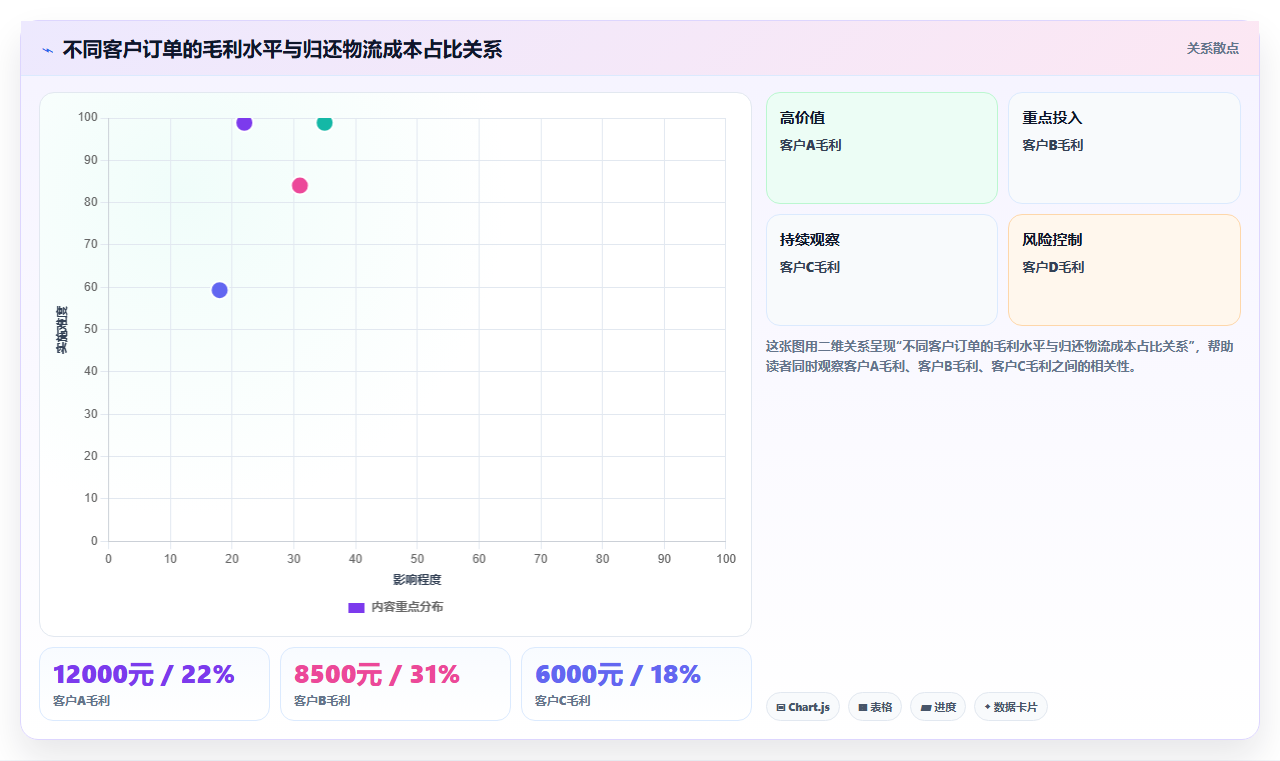Select the 进度 tag
1280x761 pixels.
coord(938,707)
